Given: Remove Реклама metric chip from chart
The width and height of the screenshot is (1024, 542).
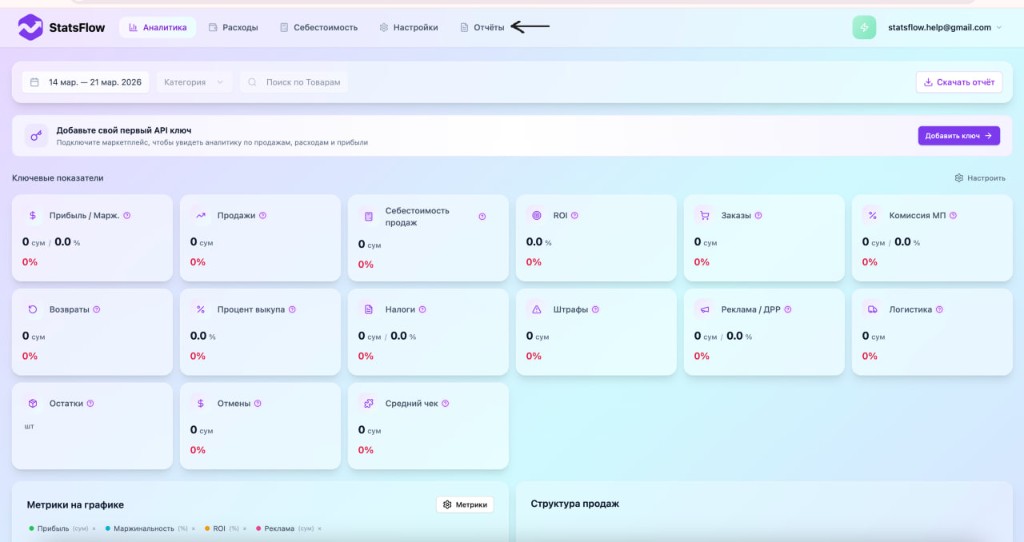Looking at the screenshot, I should coord(320,529).
